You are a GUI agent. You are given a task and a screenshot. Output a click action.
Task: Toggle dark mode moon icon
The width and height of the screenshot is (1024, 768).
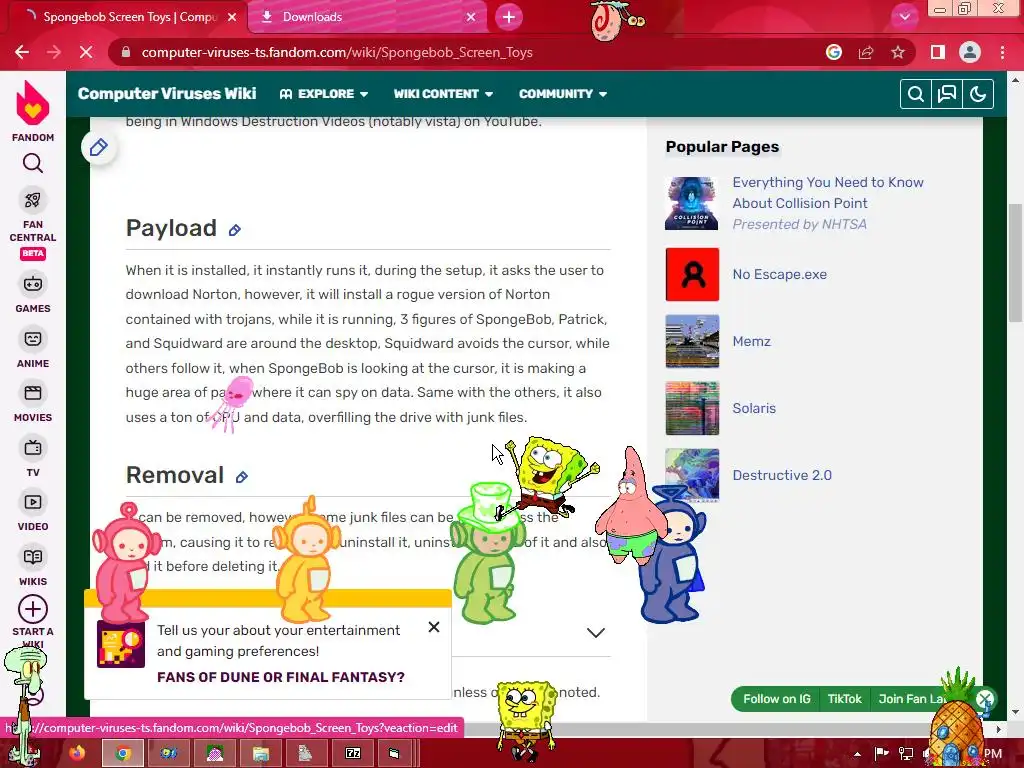pos(978,94)
